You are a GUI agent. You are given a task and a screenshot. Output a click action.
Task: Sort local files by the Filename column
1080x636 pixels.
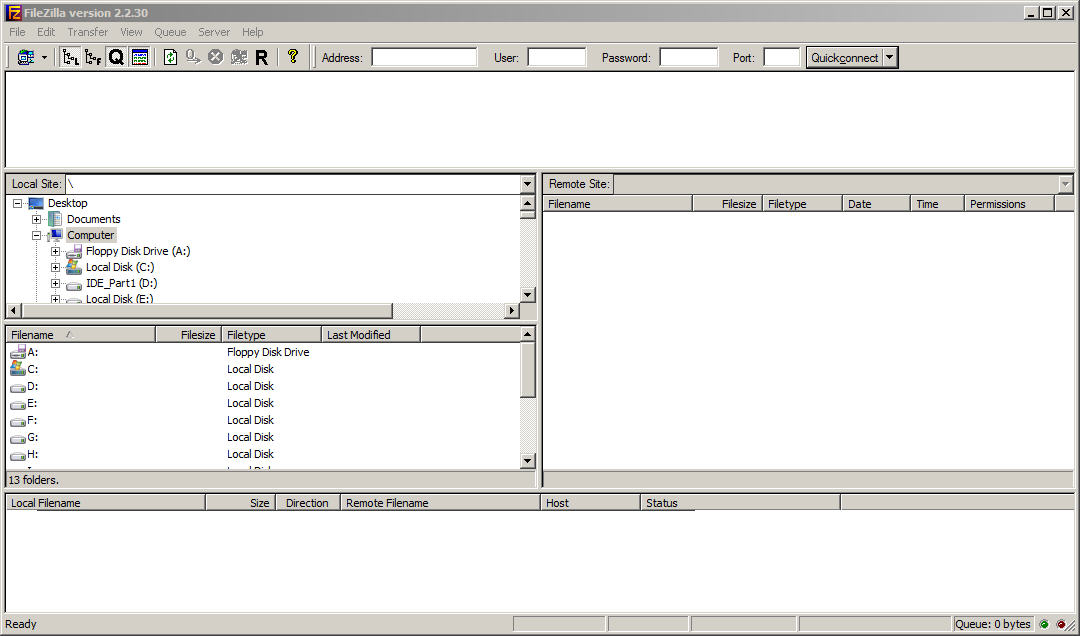click(x=81, y=335)
